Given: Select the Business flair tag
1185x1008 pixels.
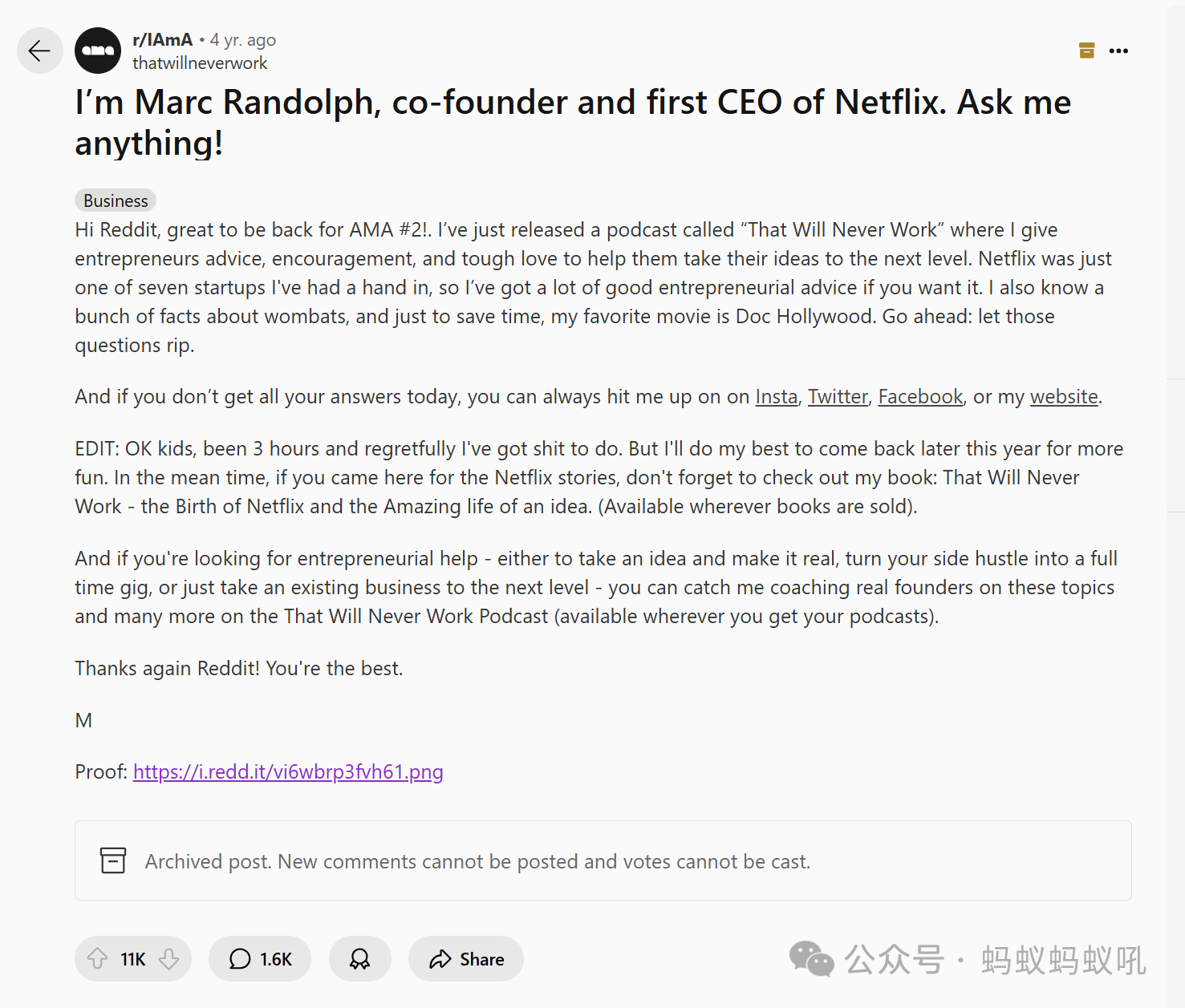Looking at the screenshot, I should (116, 200).
